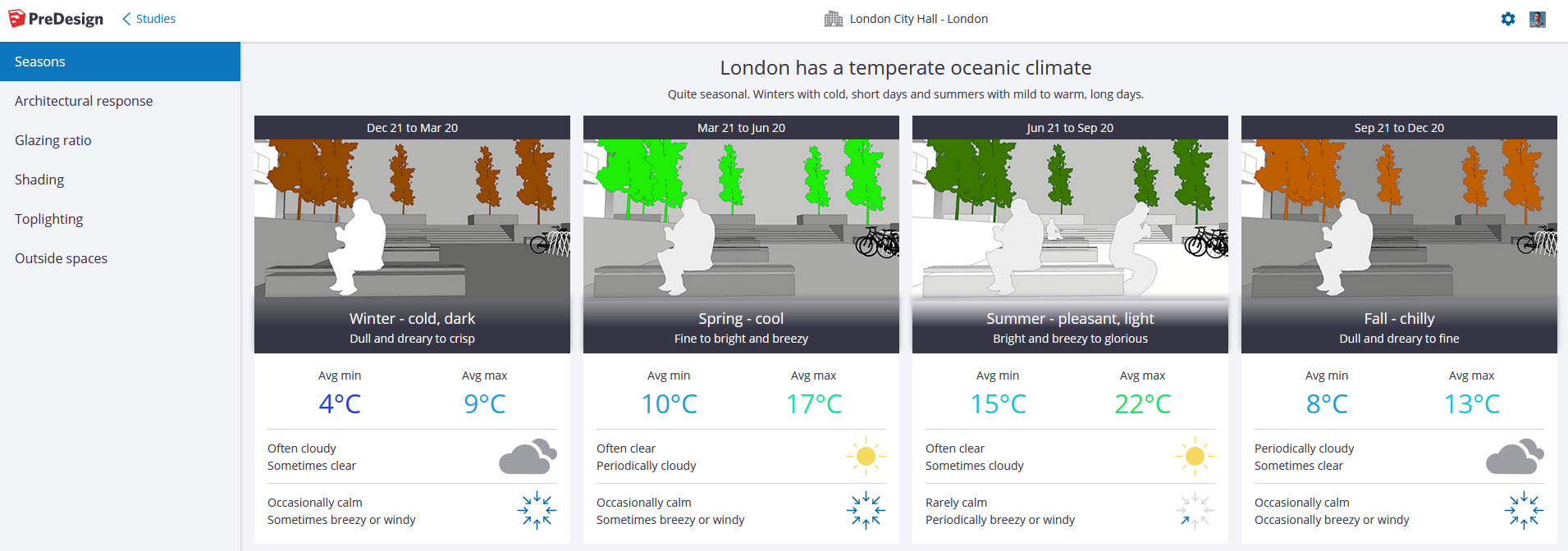This screenshot has width=1568, height=551.
Task: Go back to Studies
Action: click(149, 19)
